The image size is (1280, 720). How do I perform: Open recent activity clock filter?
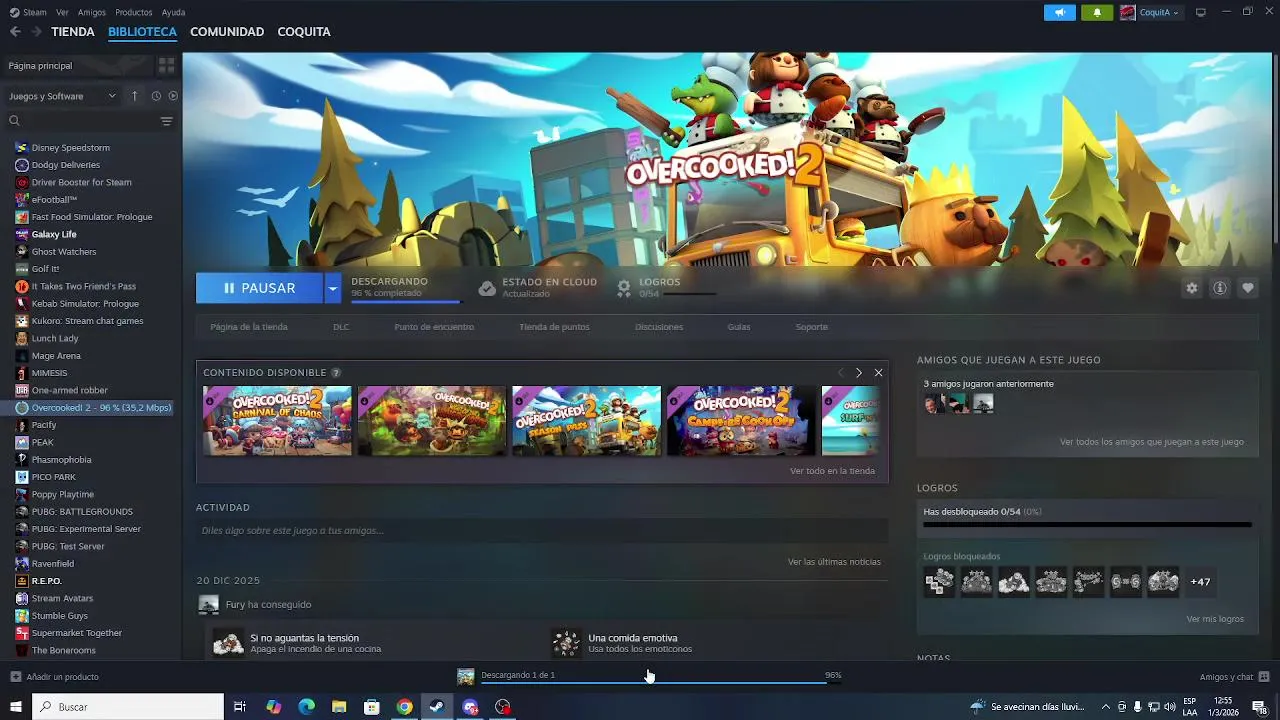coord(156,96)
